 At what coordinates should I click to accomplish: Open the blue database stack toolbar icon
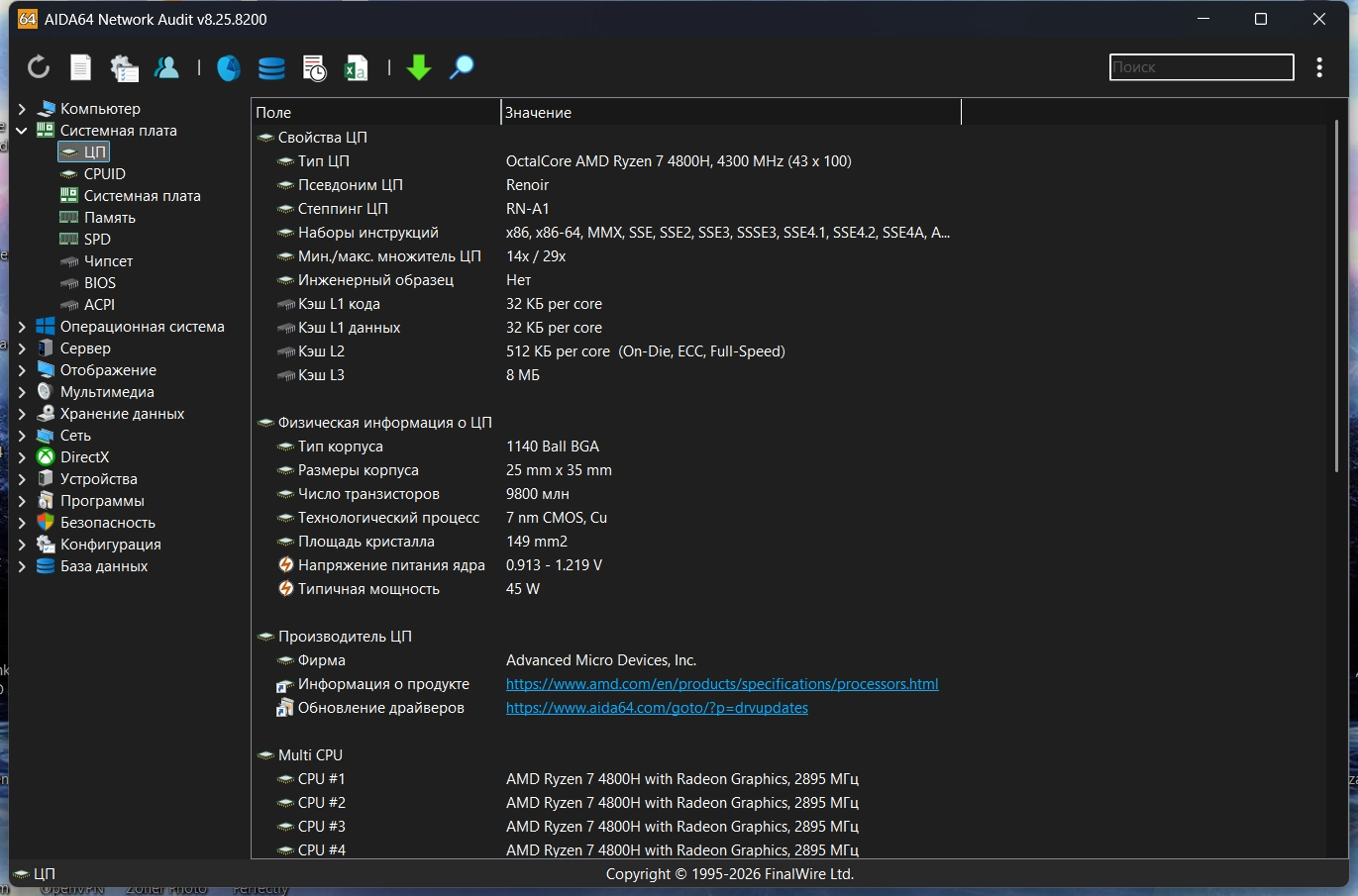pyautogui.click(x=271, y=67)
